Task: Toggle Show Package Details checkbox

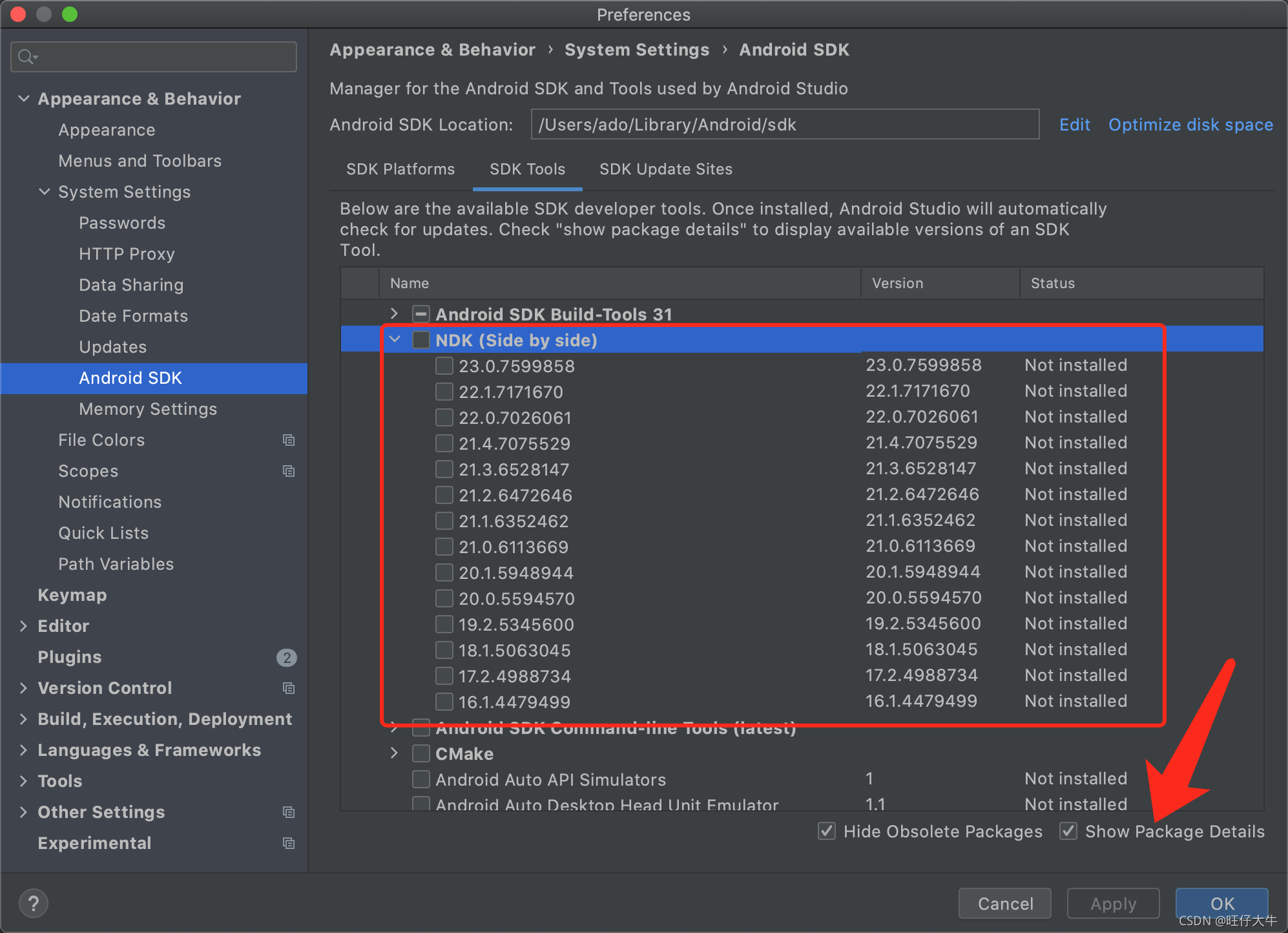Action: click(x=1068, y=831)
